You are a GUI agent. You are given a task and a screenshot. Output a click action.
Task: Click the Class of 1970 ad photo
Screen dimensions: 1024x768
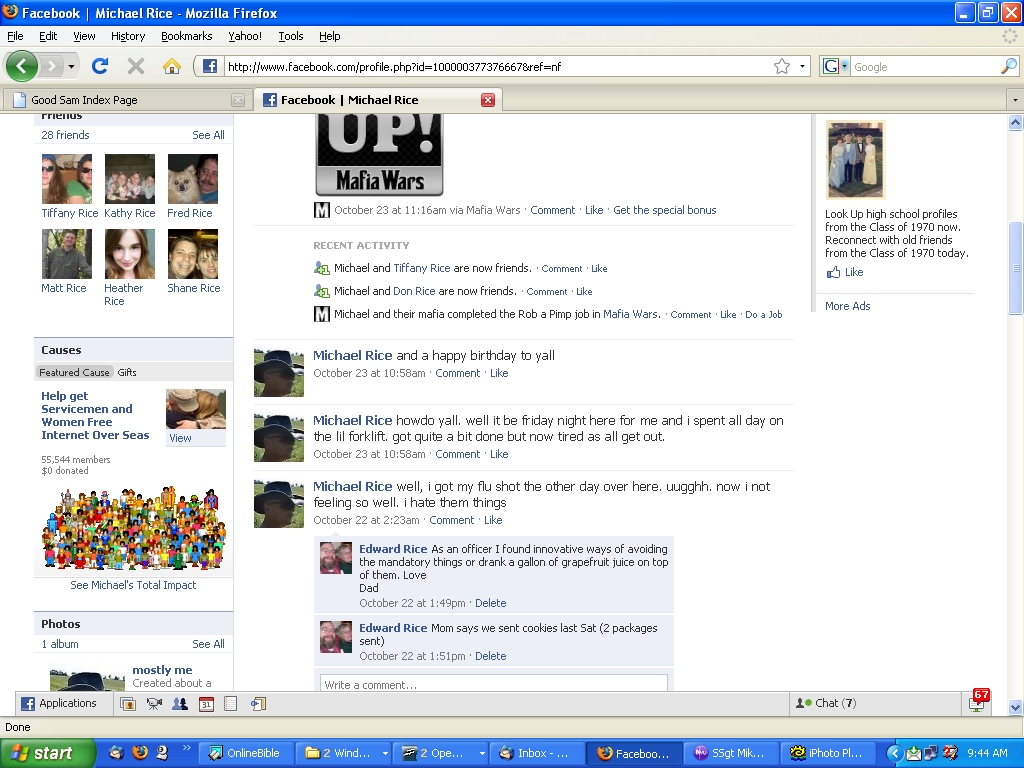[x=855, y=159]
